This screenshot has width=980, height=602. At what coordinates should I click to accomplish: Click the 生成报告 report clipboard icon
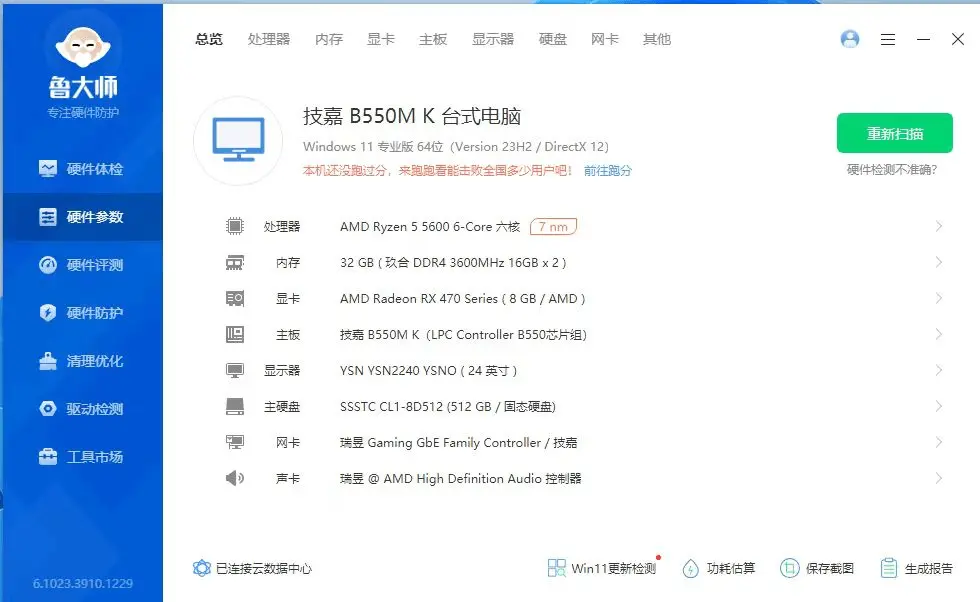[889, 568]
